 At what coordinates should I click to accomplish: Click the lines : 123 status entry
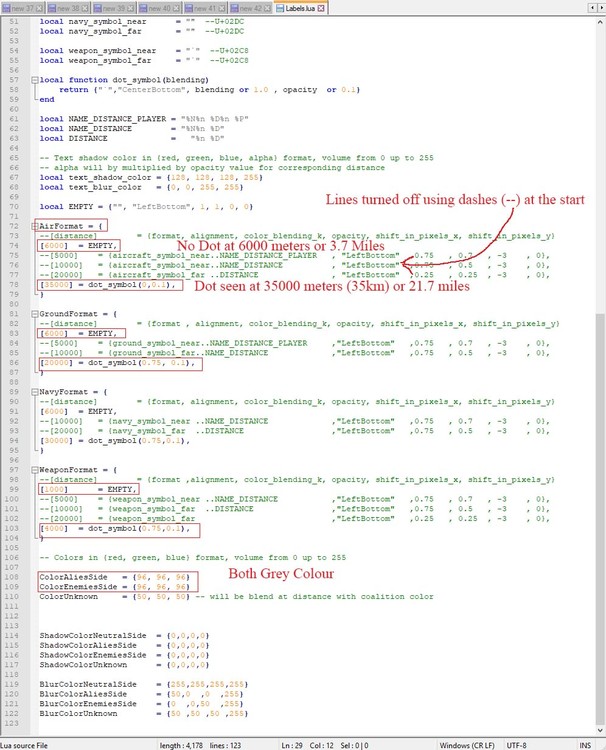click(x=225, y=745)
